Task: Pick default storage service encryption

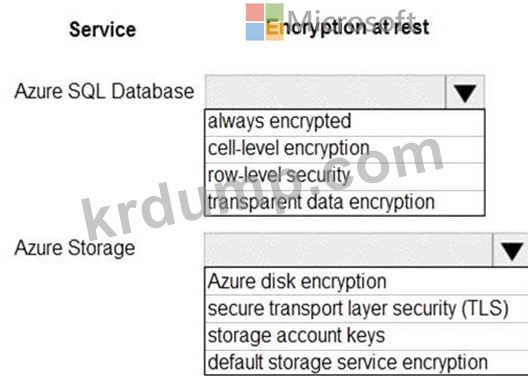Action: [x=366, y=363]
